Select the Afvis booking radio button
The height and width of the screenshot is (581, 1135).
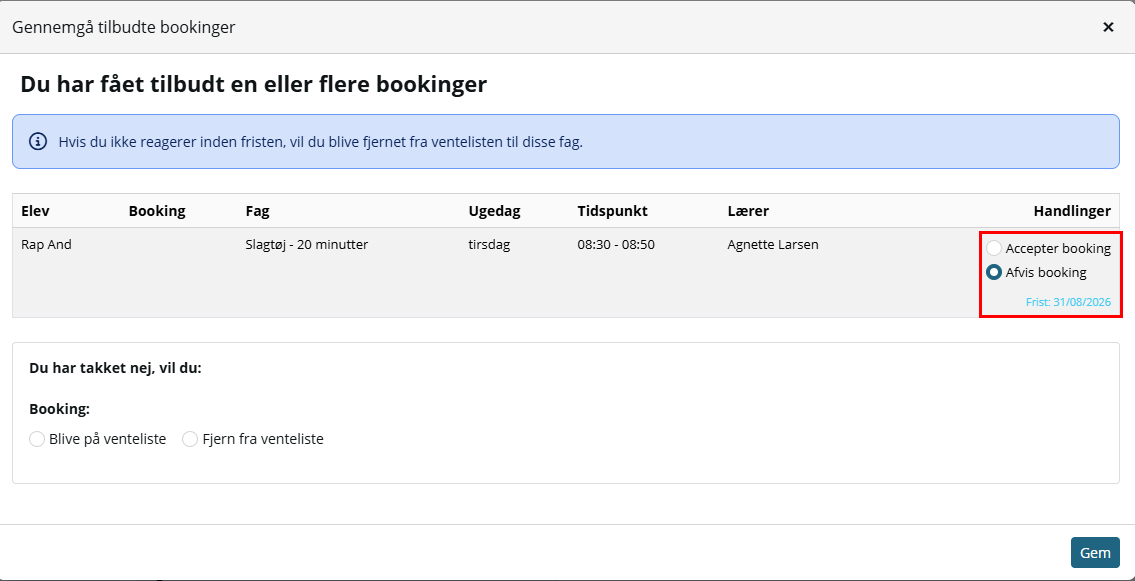[994, 273]
